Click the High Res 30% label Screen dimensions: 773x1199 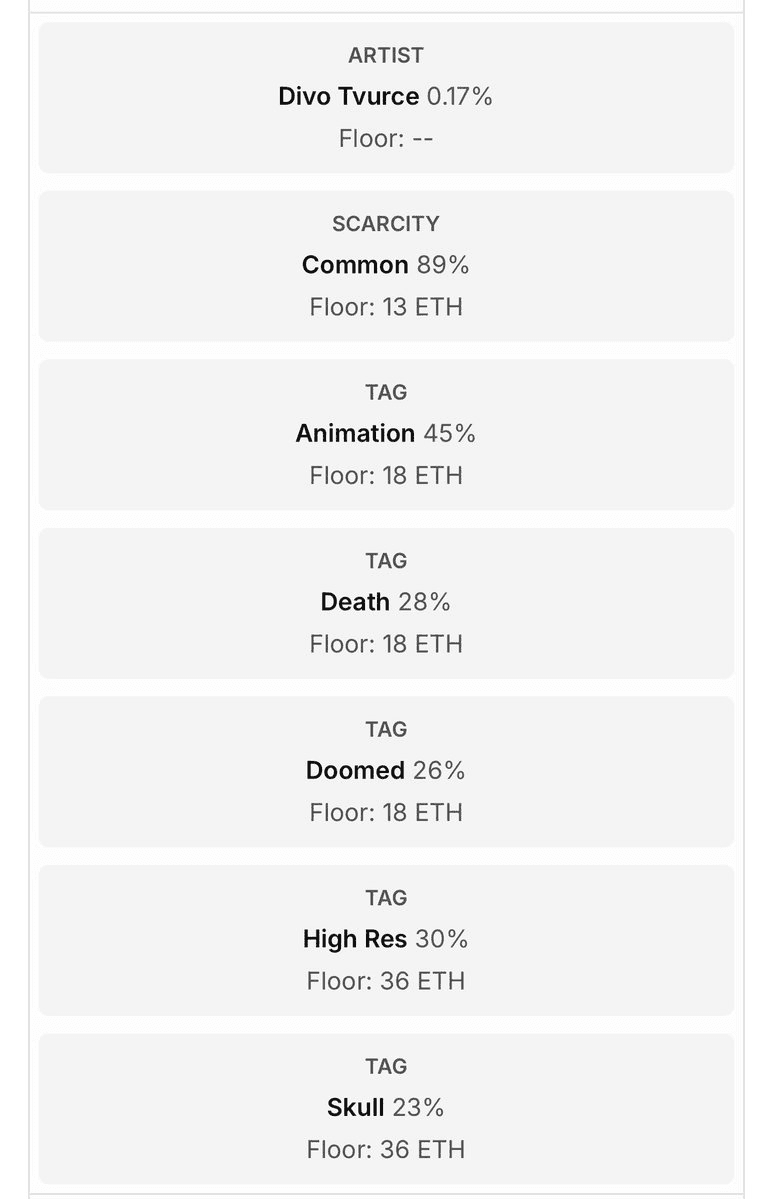point(385,939)
